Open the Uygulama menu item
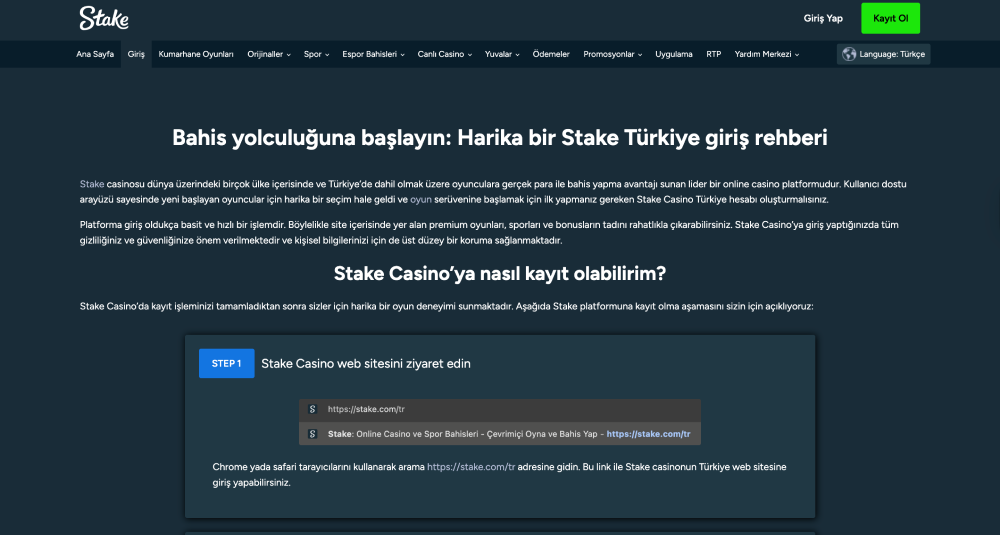The width and height of the screenshot is (1000, 535). click(673, 54)
